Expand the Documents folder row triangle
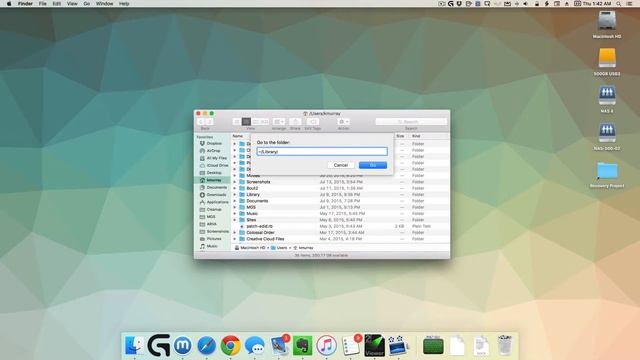 235,201
